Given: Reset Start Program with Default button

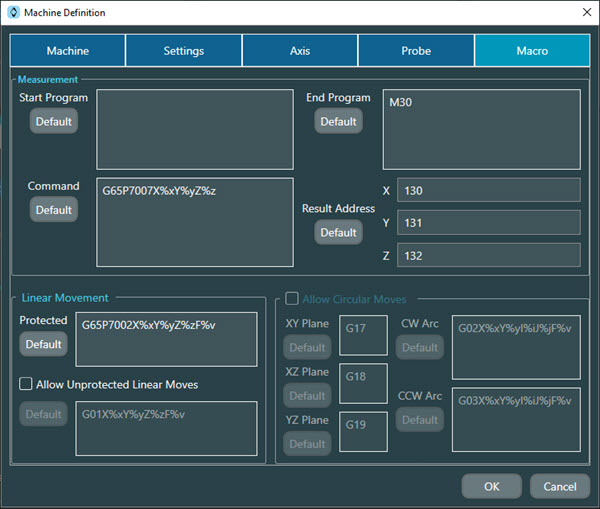Looking at the screenshot, I should point(53,121).
